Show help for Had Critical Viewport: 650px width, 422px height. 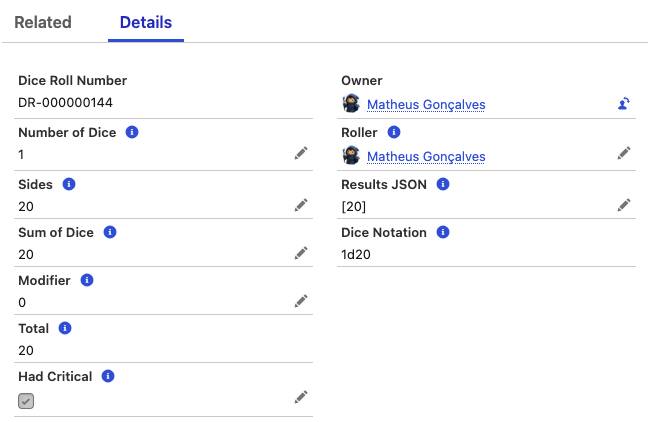108,376
